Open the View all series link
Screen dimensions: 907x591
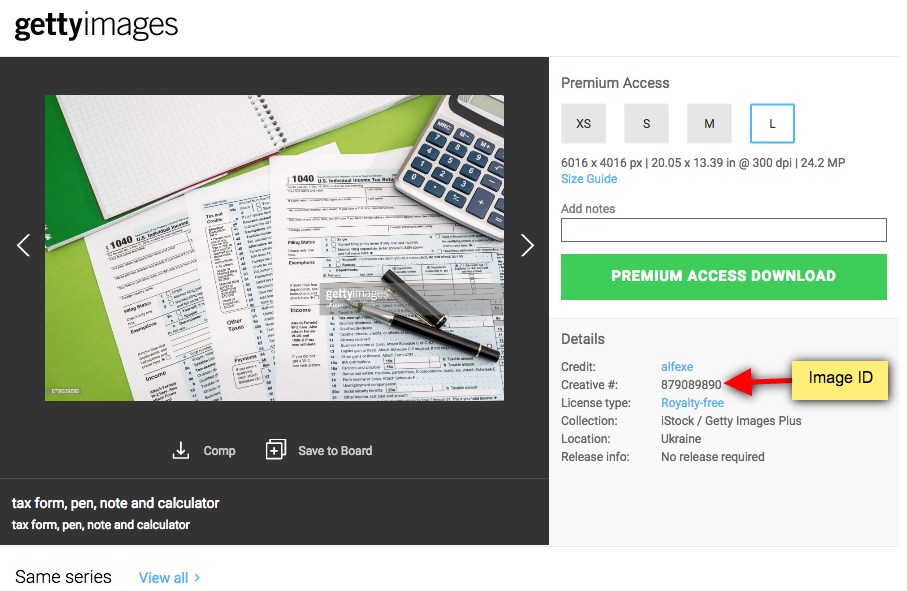164,578
